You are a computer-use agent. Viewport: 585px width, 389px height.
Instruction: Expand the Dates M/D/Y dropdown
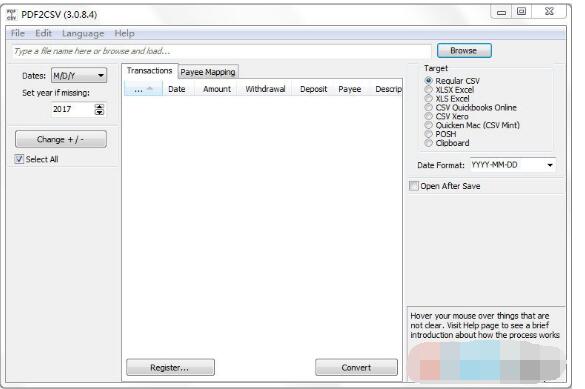point(79,76)
